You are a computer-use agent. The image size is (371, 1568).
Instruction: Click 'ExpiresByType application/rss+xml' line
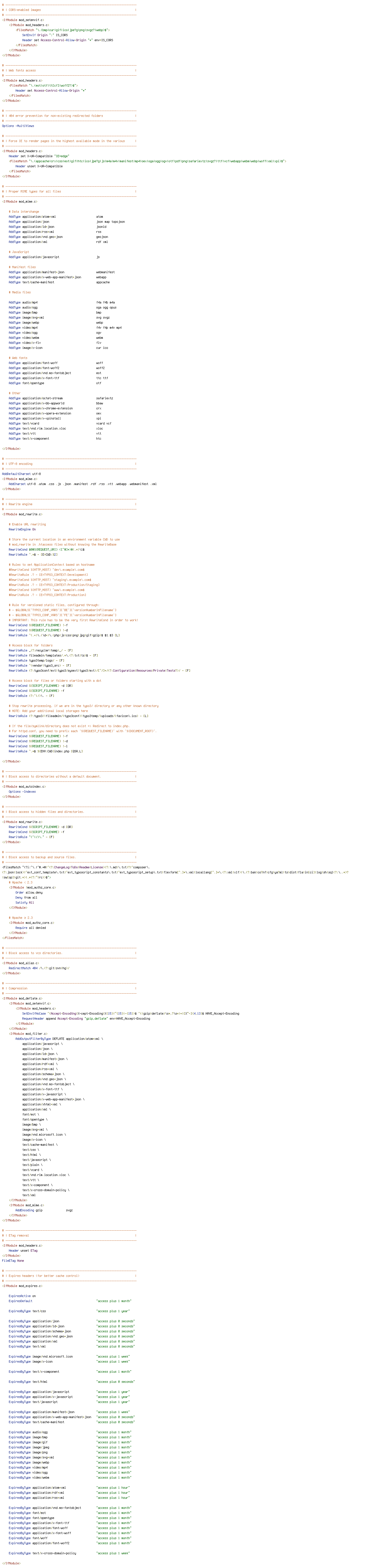[69, 1497]
